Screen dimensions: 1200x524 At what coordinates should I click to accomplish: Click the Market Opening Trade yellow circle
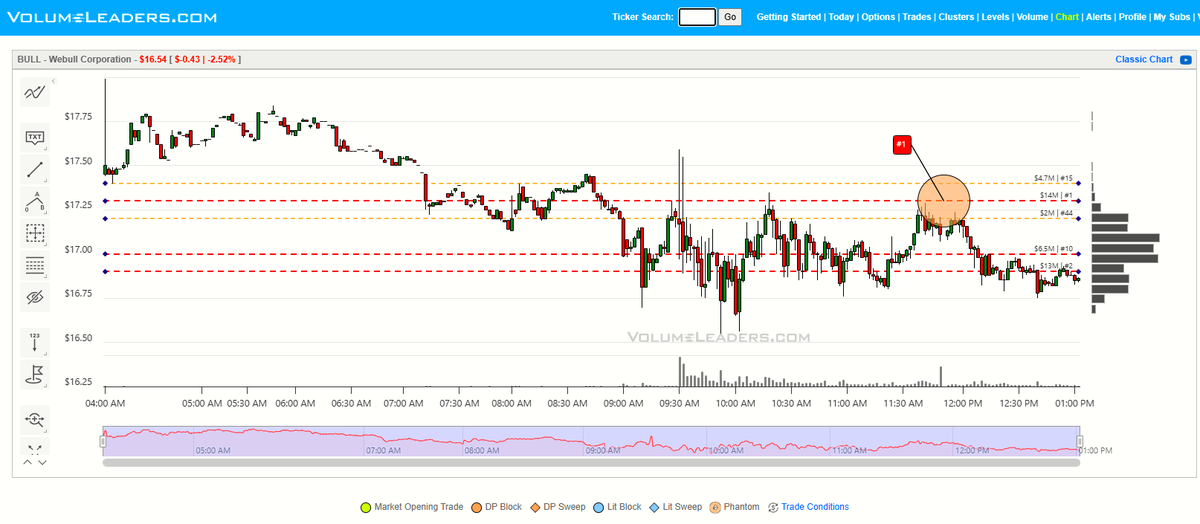click(x=365, y=507)
